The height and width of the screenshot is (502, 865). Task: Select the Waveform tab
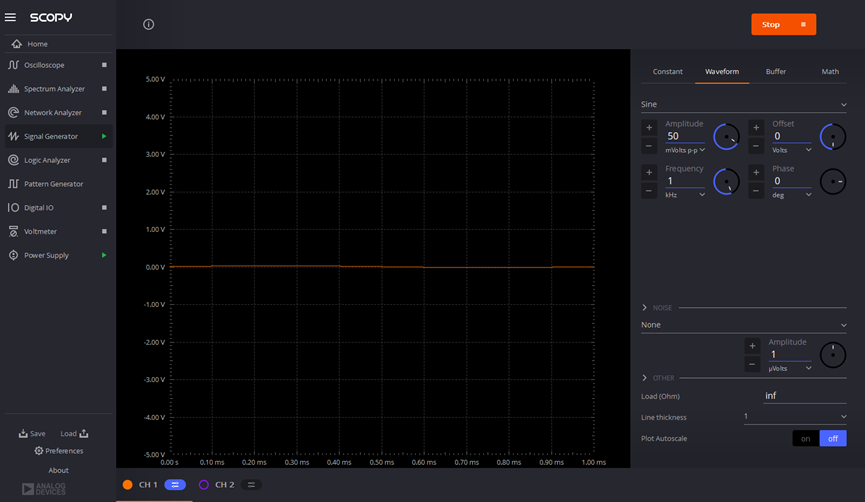coord(722,72)
